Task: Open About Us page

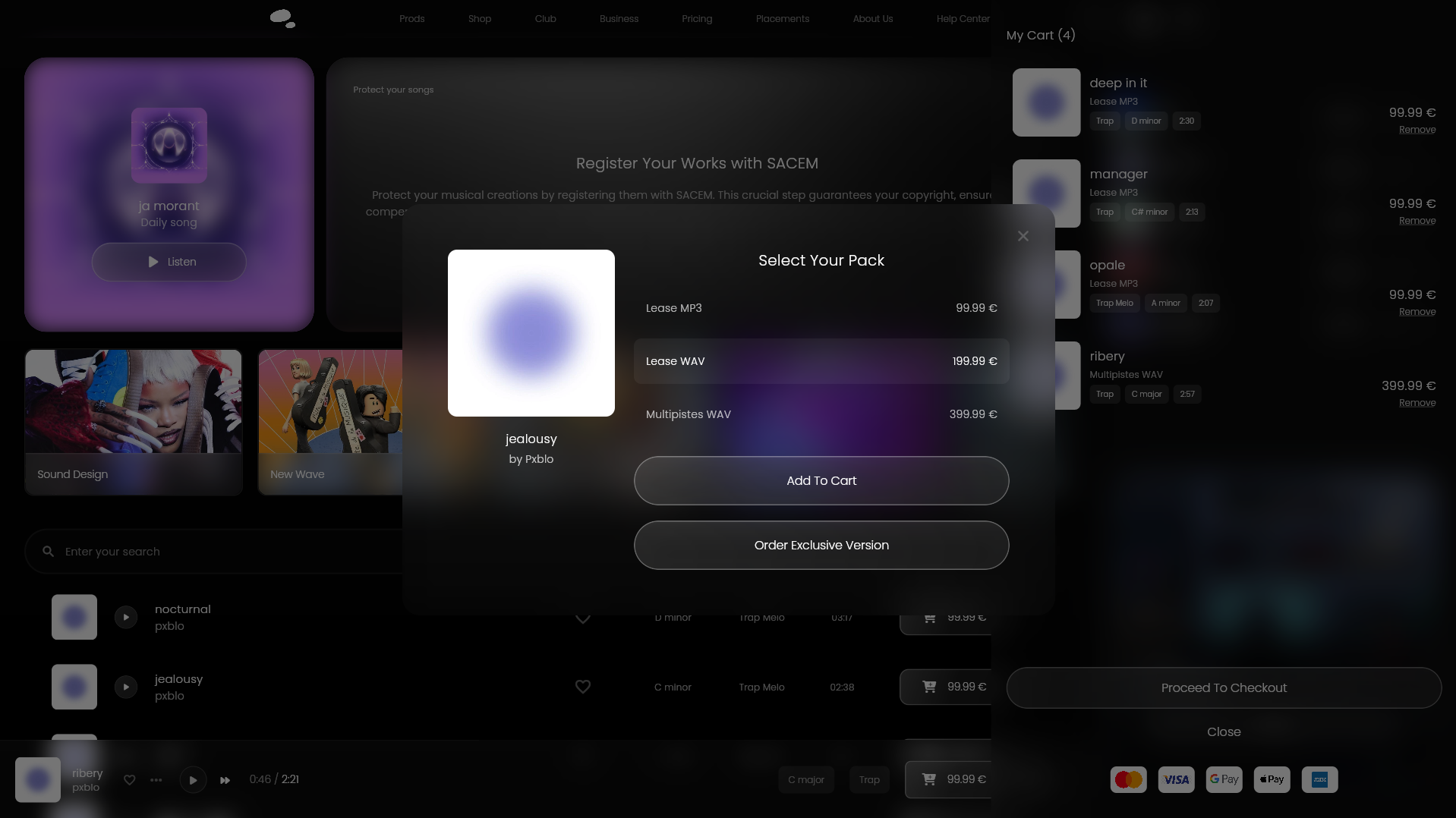Action: pyautogui.click(x=873, y=19)
